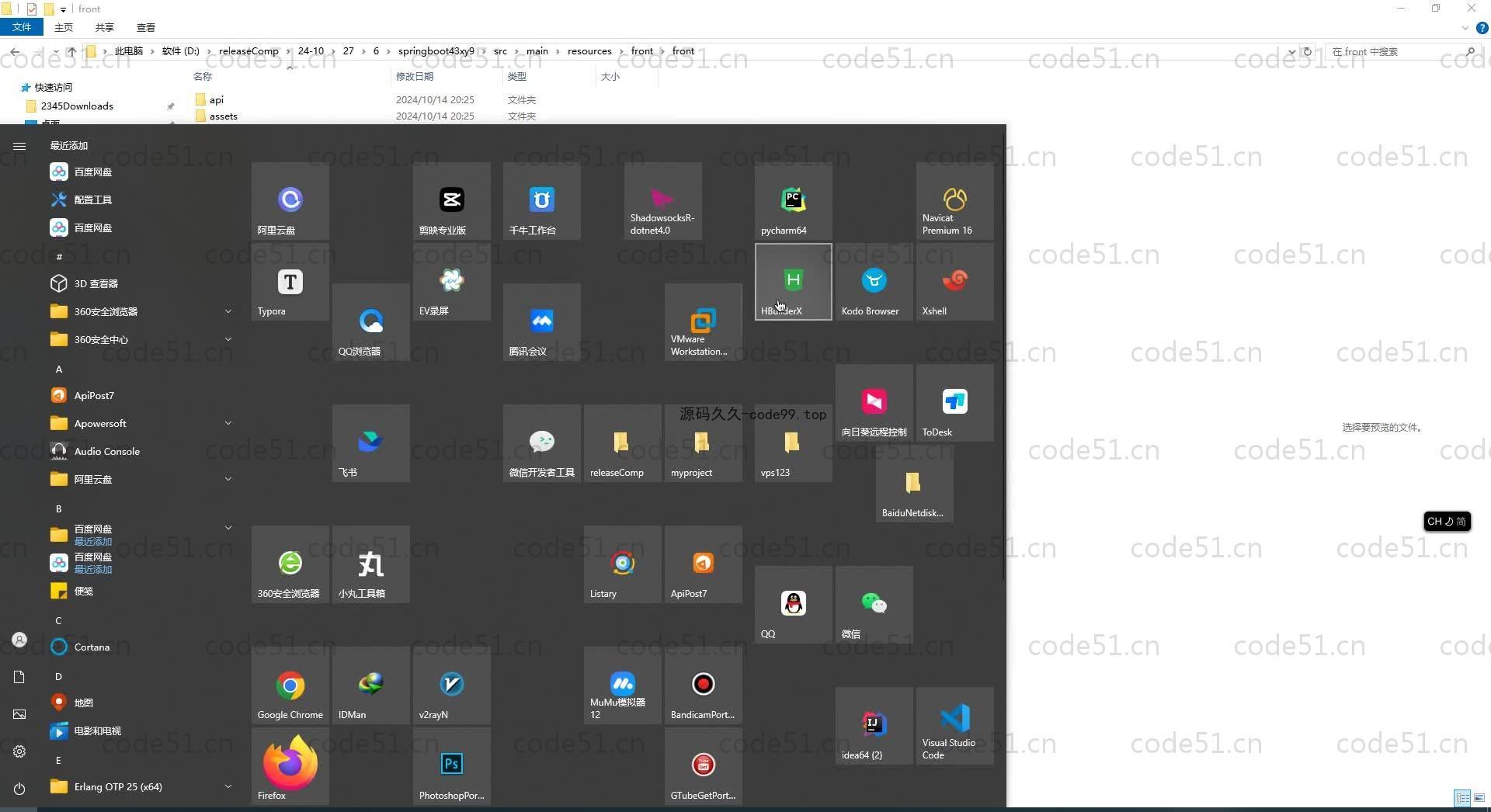Image resolution: width=1491 pixels, height=812 pixels.
Task: Launch ToDesk tile
Action: (x=954, y=403)
